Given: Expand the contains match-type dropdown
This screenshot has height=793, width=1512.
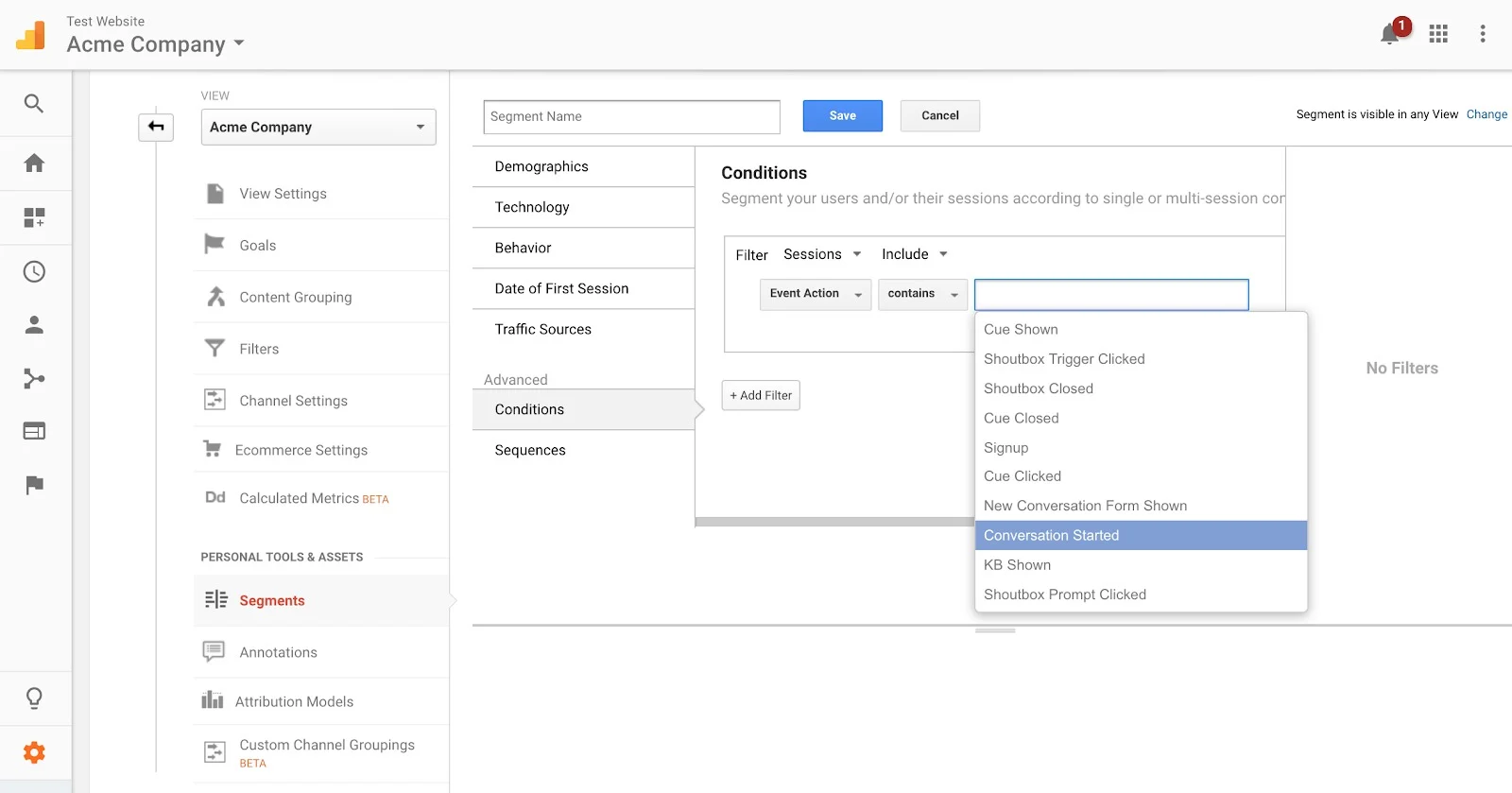Looking at the screenshot, I should [x=921, y=294].
